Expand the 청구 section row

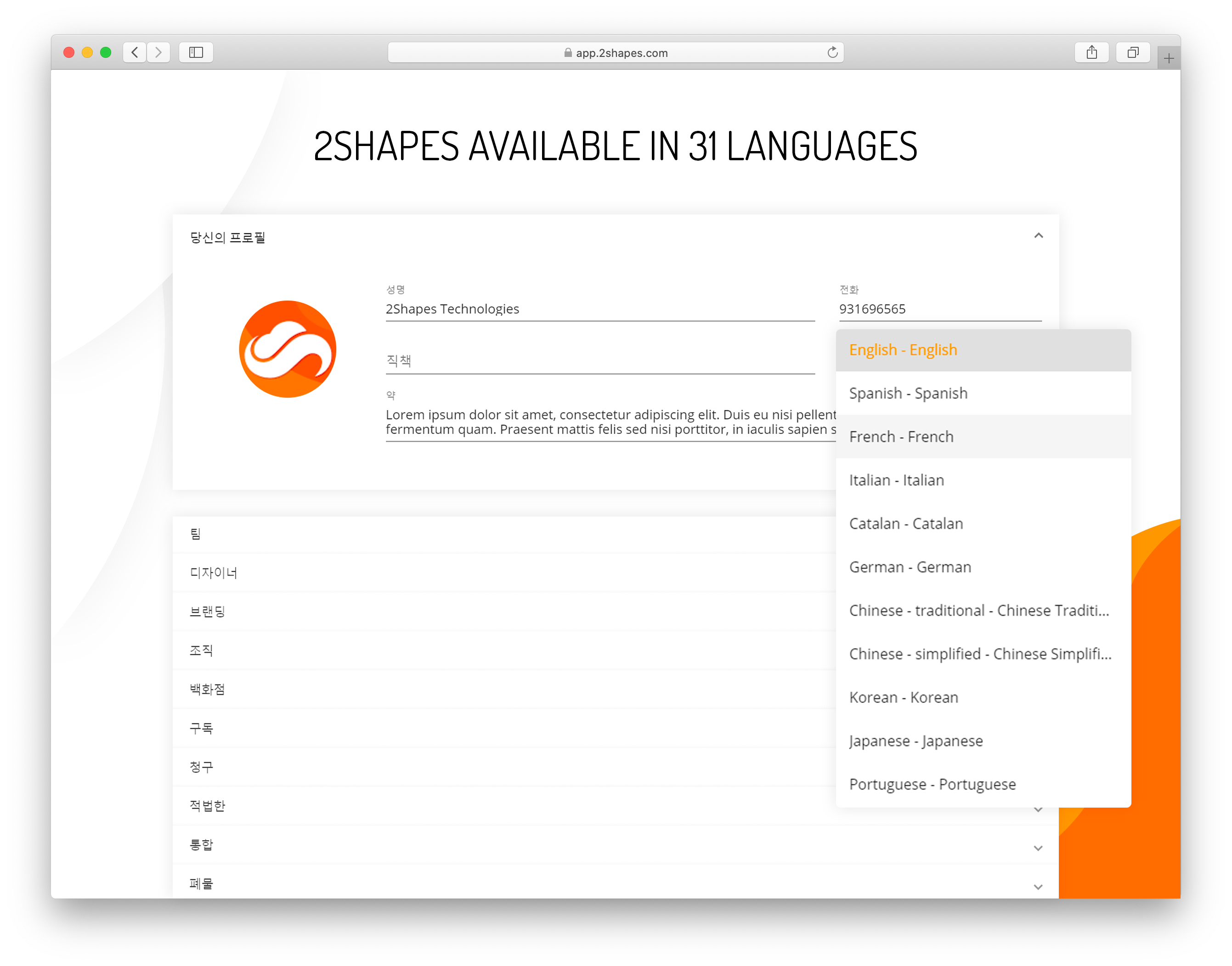coord(504,768)
